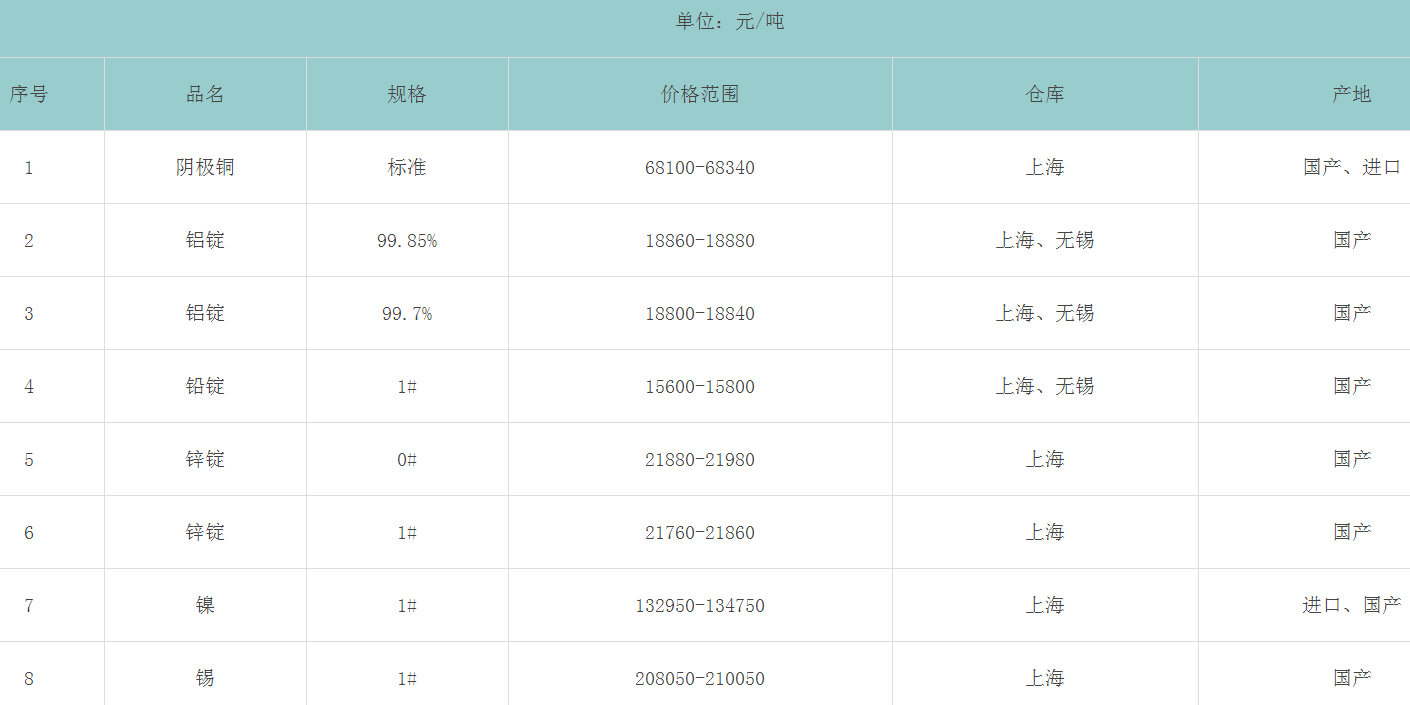Select the price range 68100-68340
The width and height of the screenshot is (1410, 705).
pyautogui.click(x=700, y=168)
